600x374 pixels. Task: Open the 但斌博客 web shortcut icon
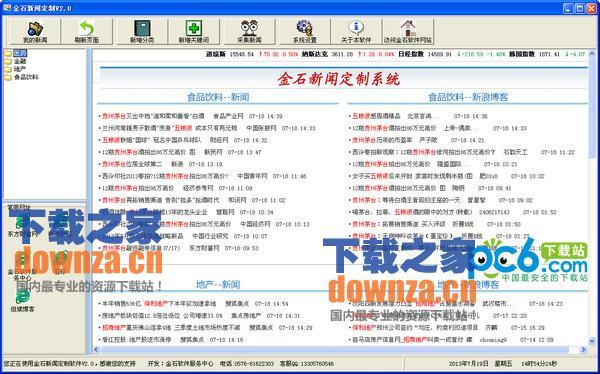(x=23, y=297)
